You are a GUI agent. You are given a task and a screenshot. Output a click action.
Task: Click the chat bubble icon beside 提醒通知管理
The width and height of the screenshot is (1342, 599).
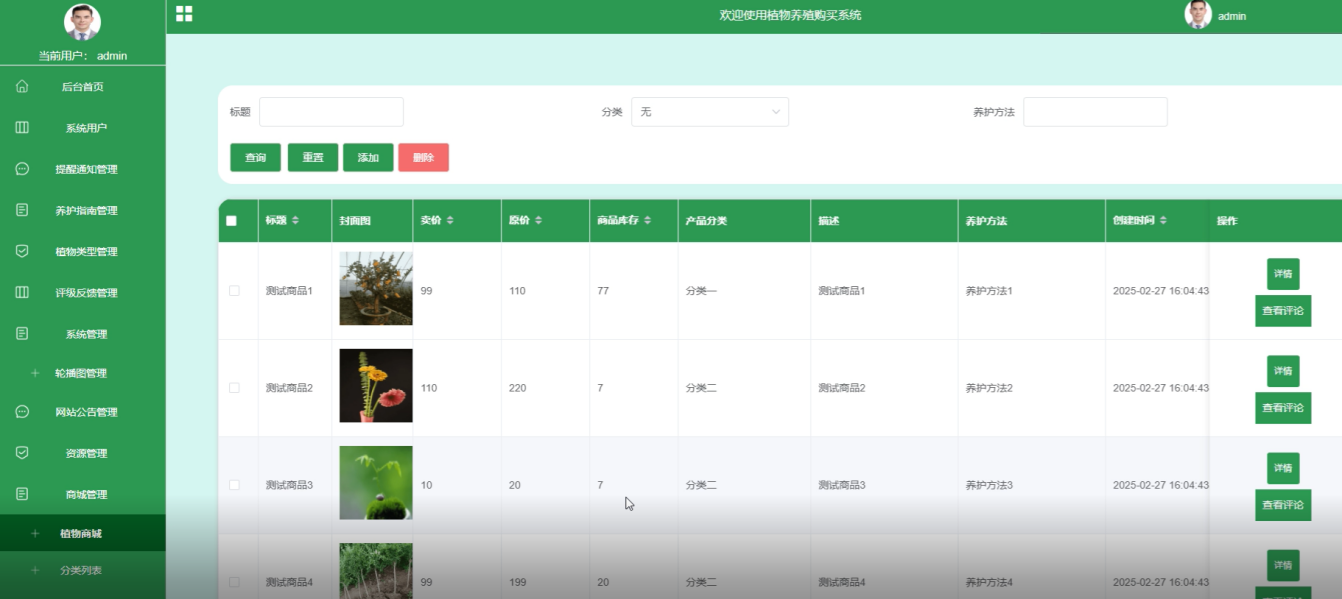point(22,169)
